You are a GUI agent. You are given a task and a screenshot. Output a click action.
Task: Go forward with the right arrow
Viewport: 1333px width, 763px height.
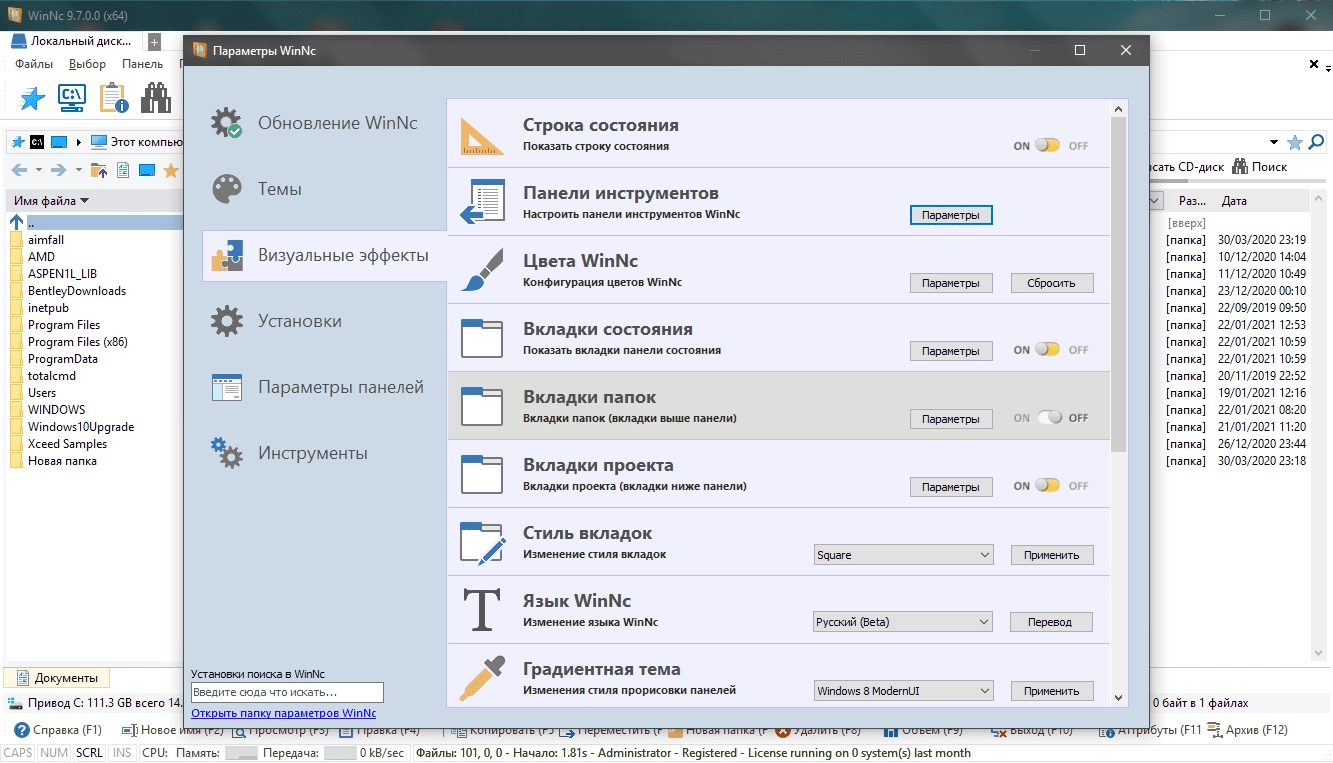pos(59,170)
